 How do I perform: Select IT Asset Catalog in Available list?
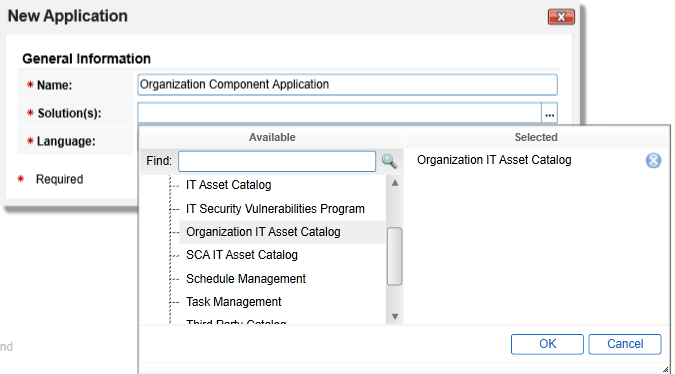click(x=229, y=185)
